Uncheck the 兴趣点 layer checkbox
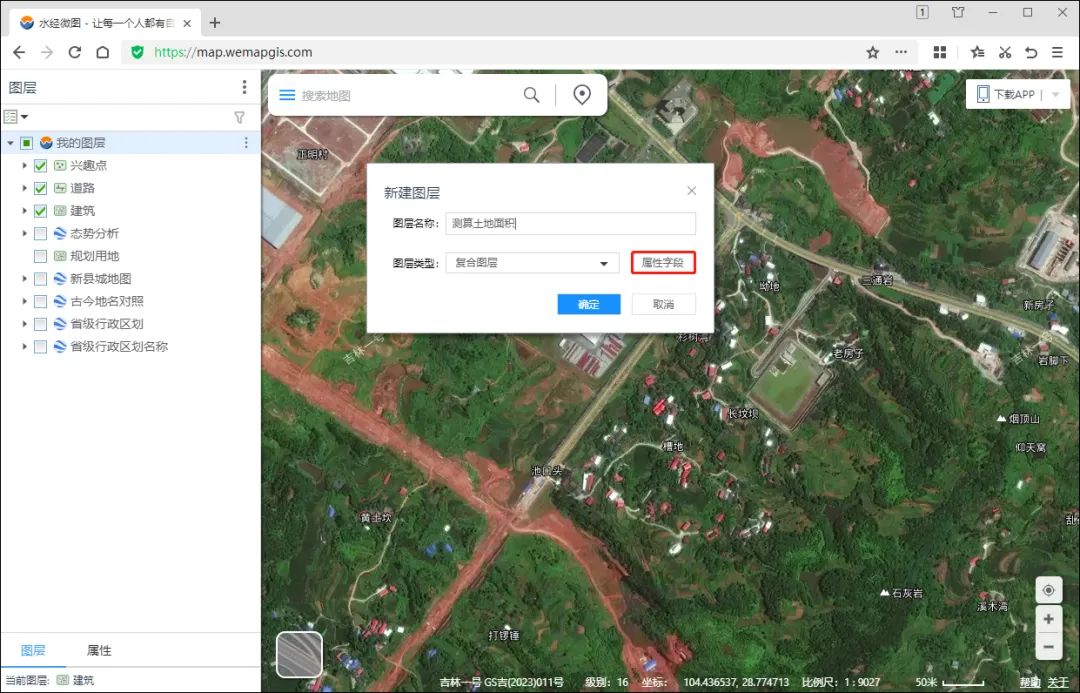The height and width of the screenshot is (693, 1080). pos(41,165)
